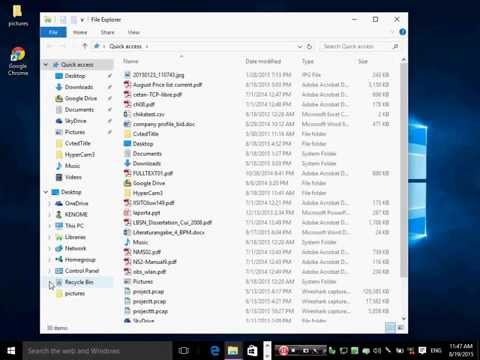The image size is (480, 360).
Task: Click the OneDrive cloud icon in sidebar
Action: pyautogui.click(x=59, y=203)
